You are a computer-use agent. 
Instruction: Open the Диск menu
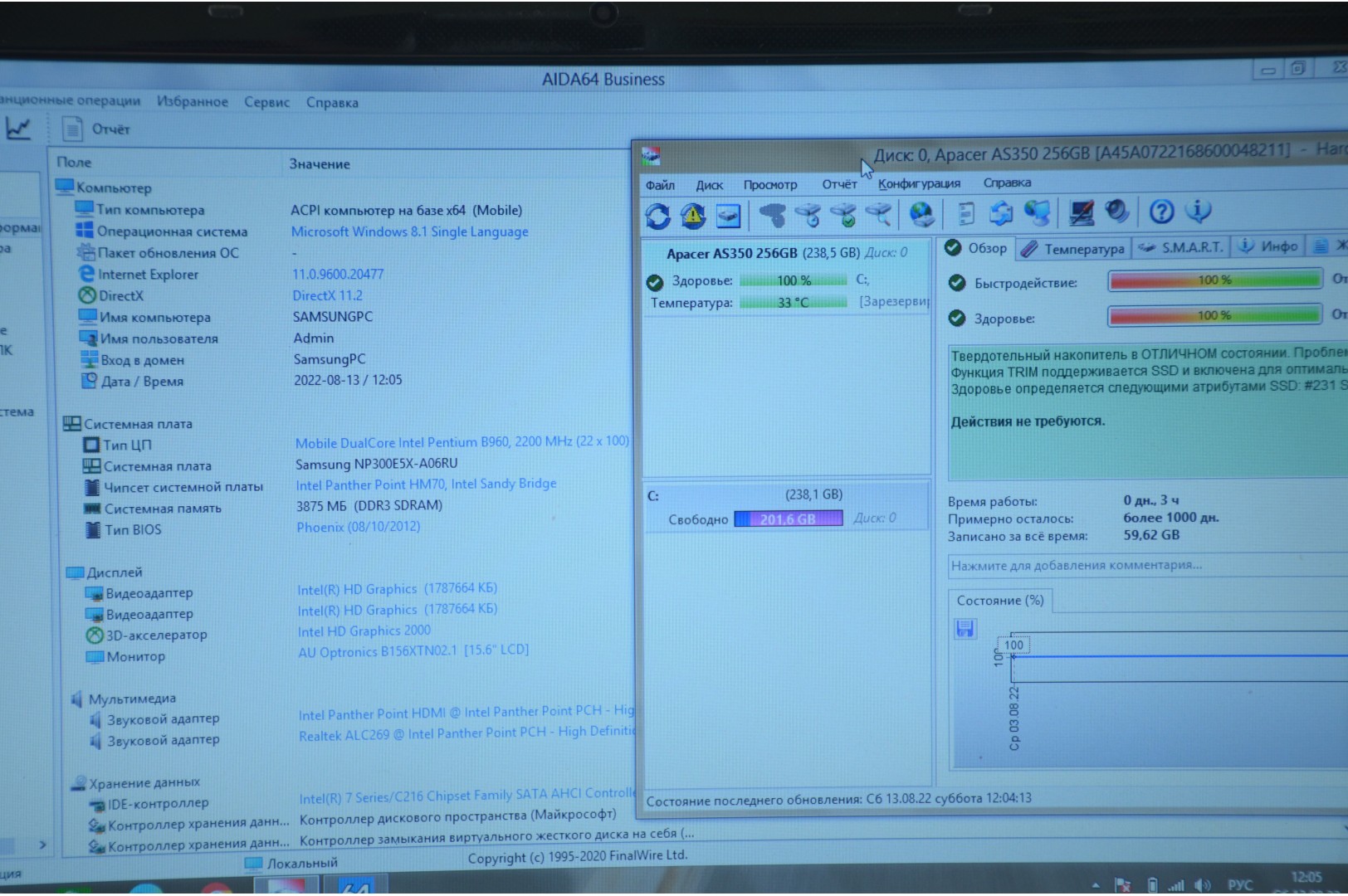point(709,185)
